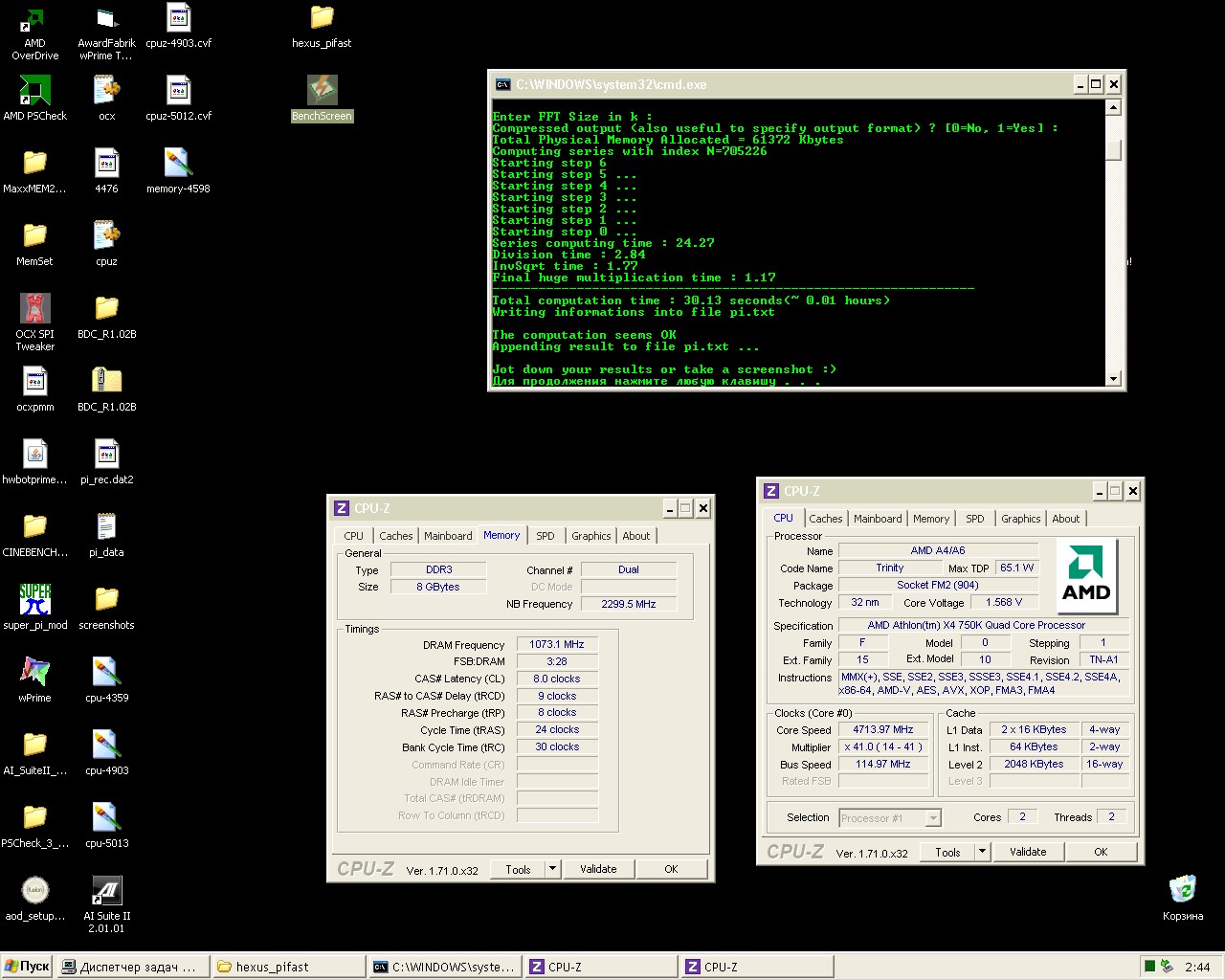1225x980 pixels.
Task: Open the memory-4598 image icon
Action: [x=178, y=164]
